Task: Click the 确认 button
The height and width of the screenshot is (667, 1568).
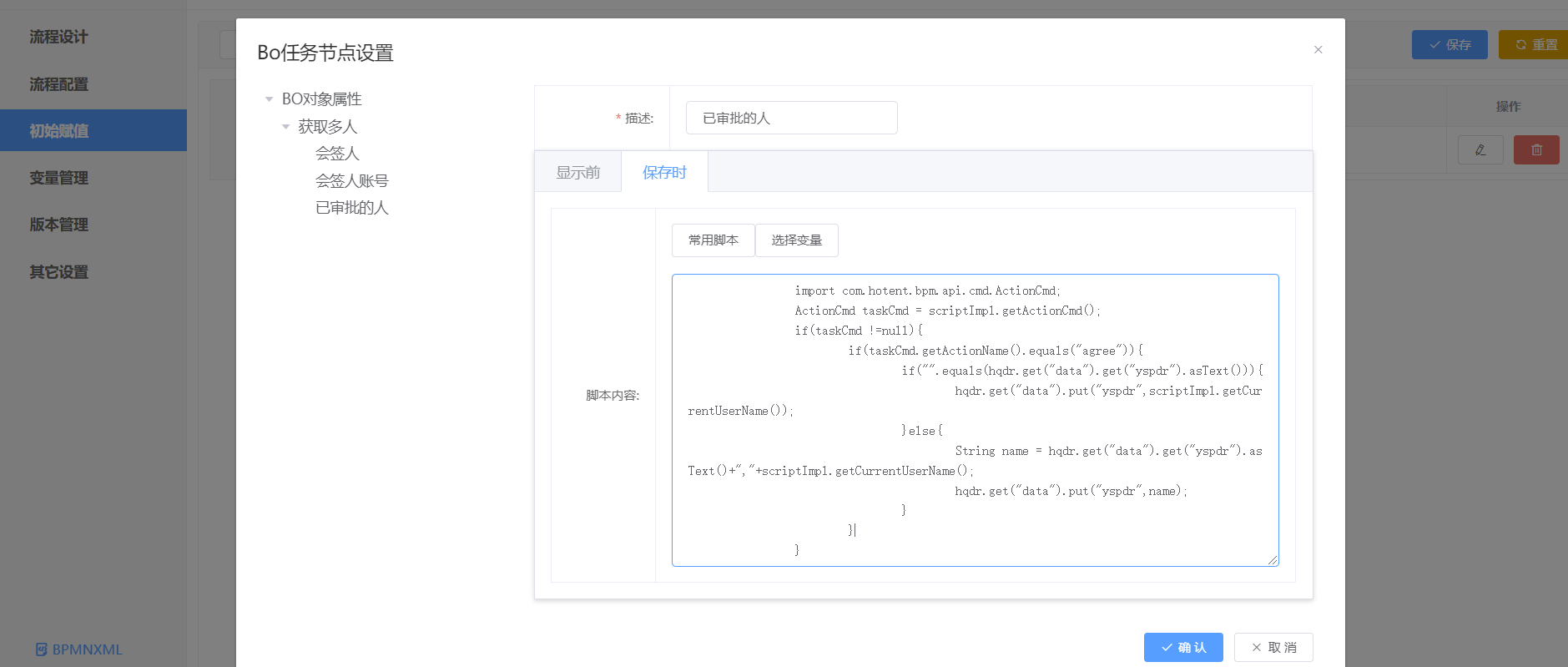Action: [x=1182, y=647]
